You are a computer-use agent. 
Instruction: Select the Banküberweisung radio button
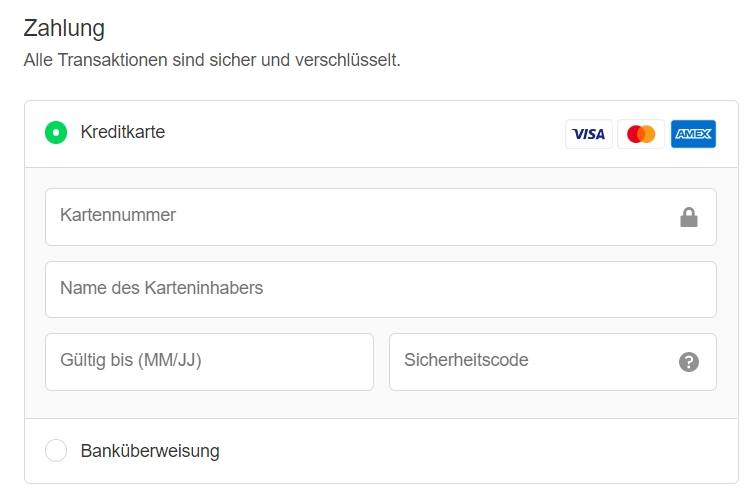point(56,451)
